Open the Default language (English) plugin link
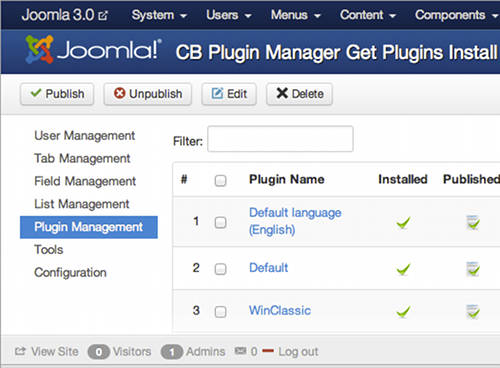Screen dimensions: 500x368 tap(295, 221)
